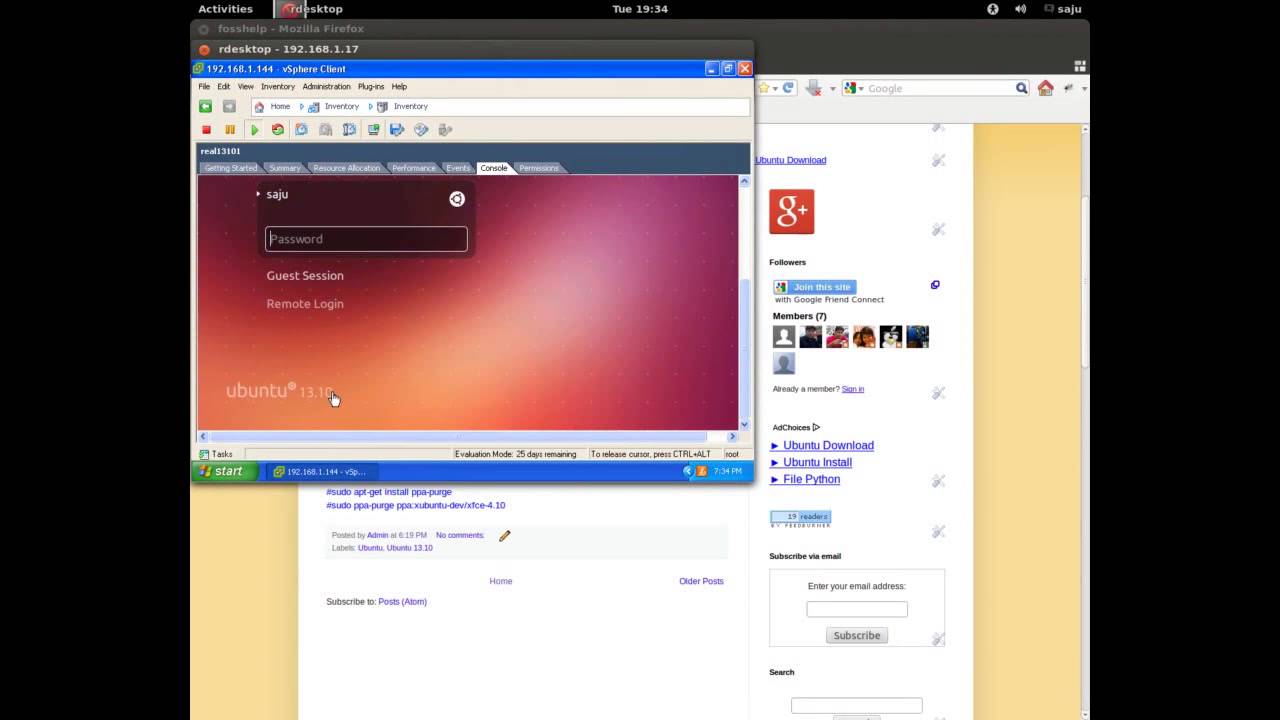Stop the VM with the red power-off icon
The width and height of the screenshot is (1280, 720).
(207, 130)
